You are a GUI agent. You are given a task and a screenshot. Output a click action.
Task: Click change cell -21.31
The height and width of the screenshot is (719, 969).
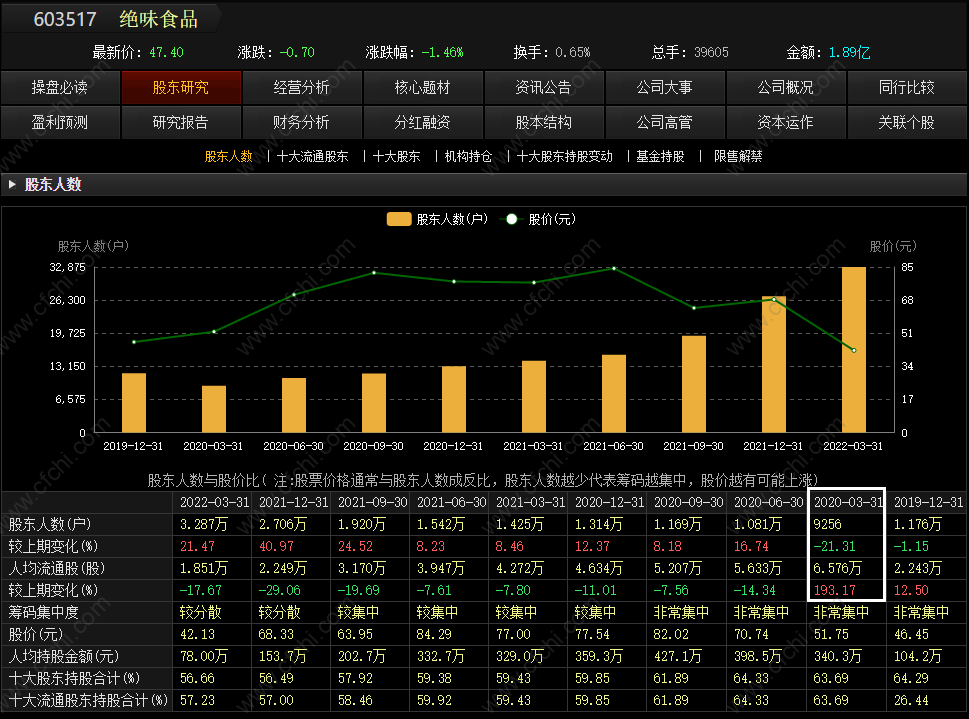coord(835,547)
